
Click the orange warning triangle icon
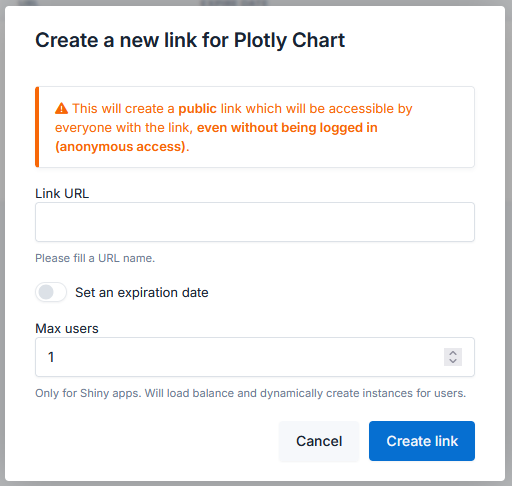(x=61, y=109)
